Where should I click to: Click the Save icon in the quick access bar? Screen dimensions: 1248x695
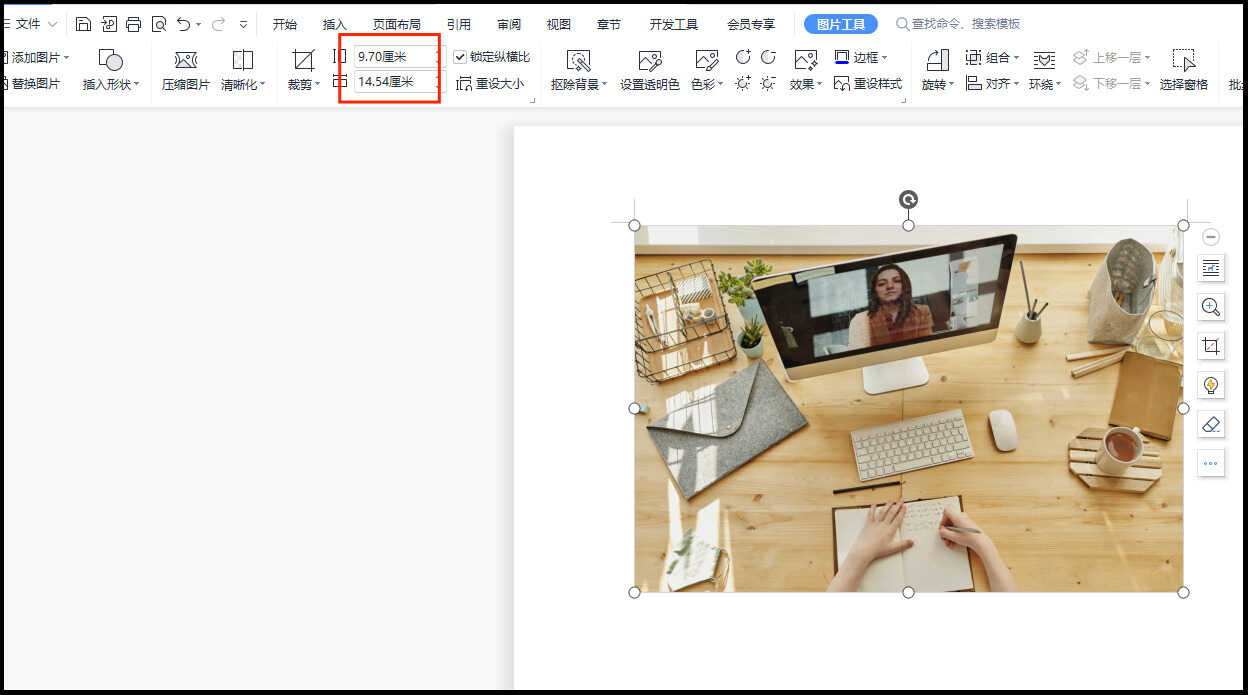(84, 23)
